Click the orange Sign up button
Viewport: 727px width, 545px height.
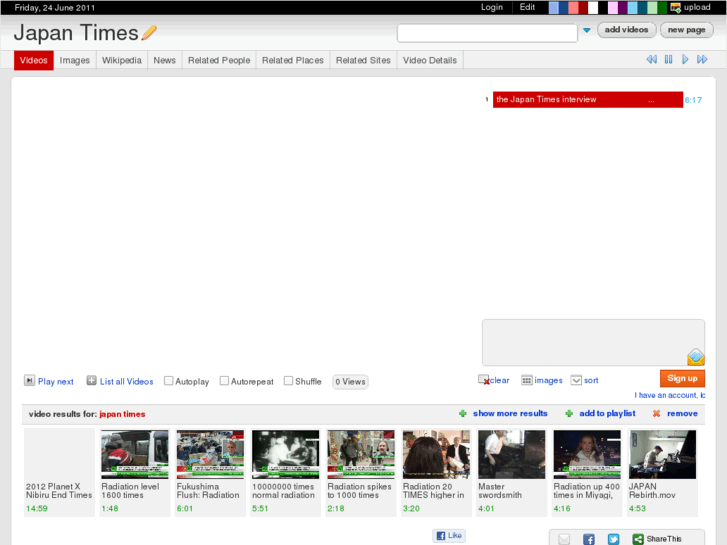tap(682, 378)
